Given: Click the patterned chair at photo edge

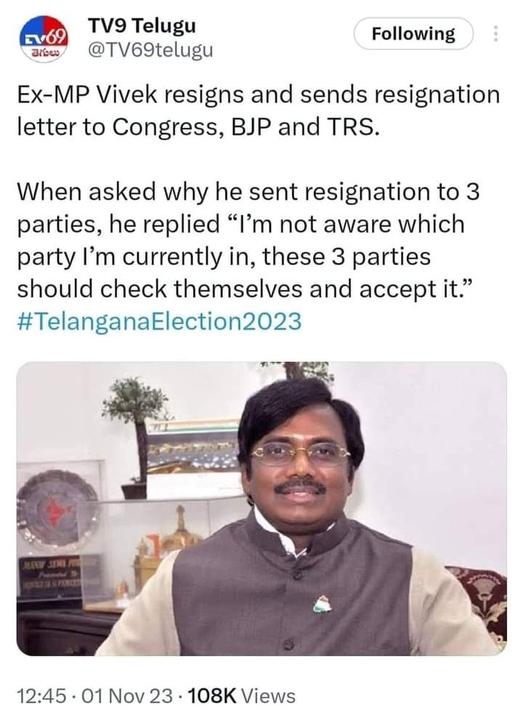Looking at the screenshot, I should pyautogui.click(x=478, y=604).
